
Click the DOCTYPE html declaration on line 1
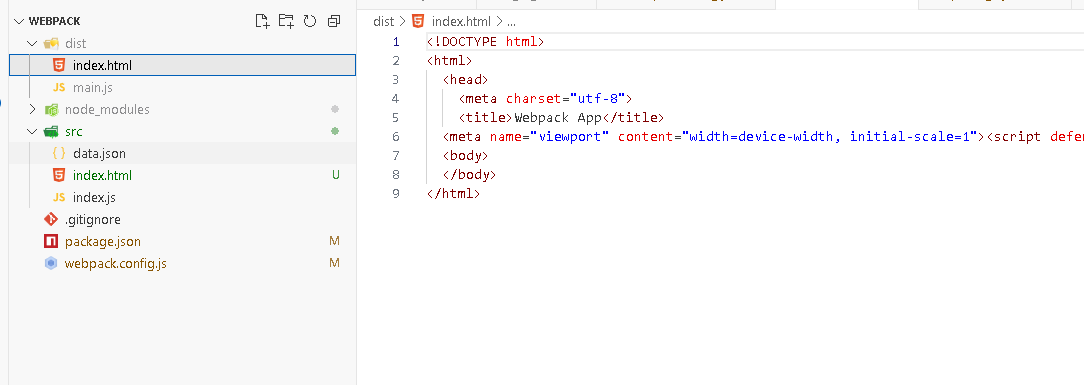pyautogui.click(x=486, y=42)
